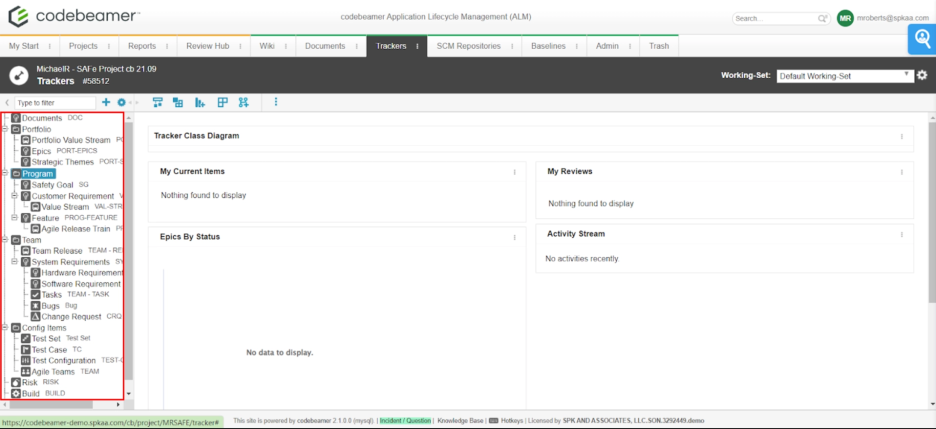Open the Trash tab

coord(659,46)
